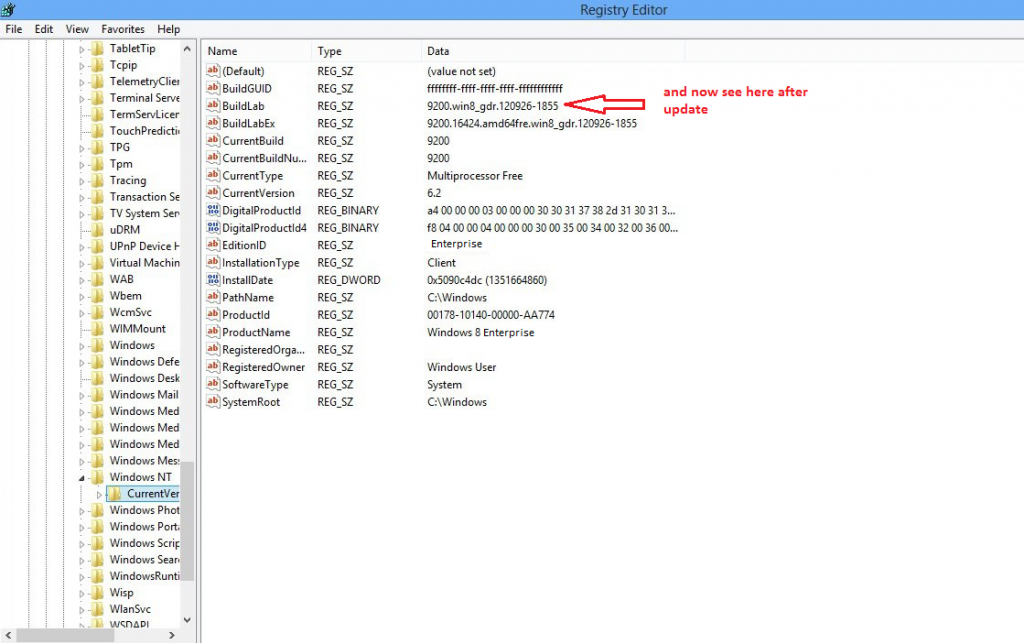The image size is (1024, 643).
Task: Click the CurrentType string value icon
Action: coord(213,176)
